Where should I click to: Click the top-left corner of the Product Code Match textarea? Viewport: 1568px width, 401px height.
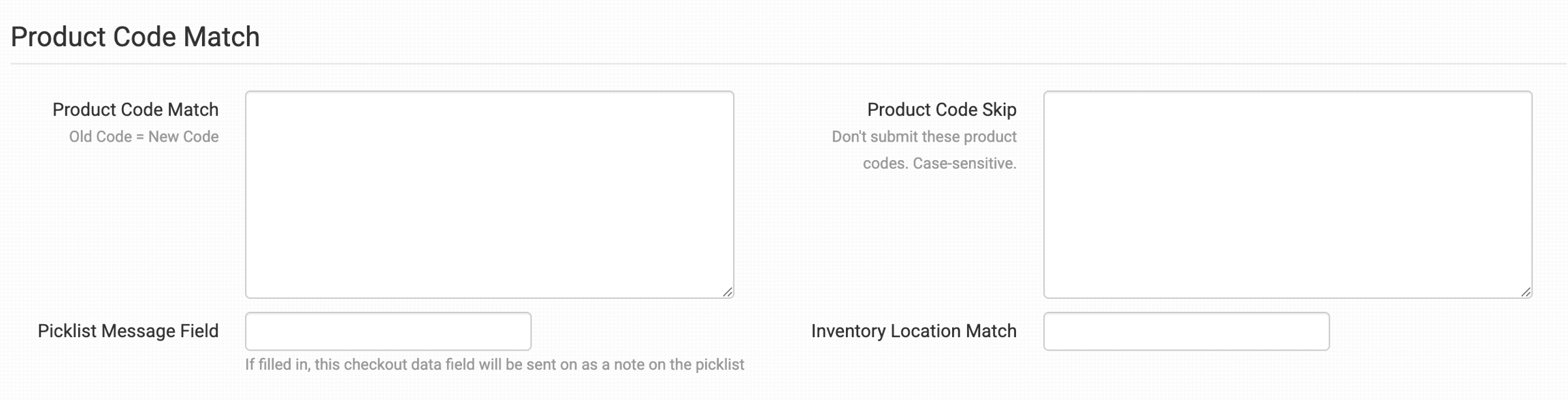[248, 94]
